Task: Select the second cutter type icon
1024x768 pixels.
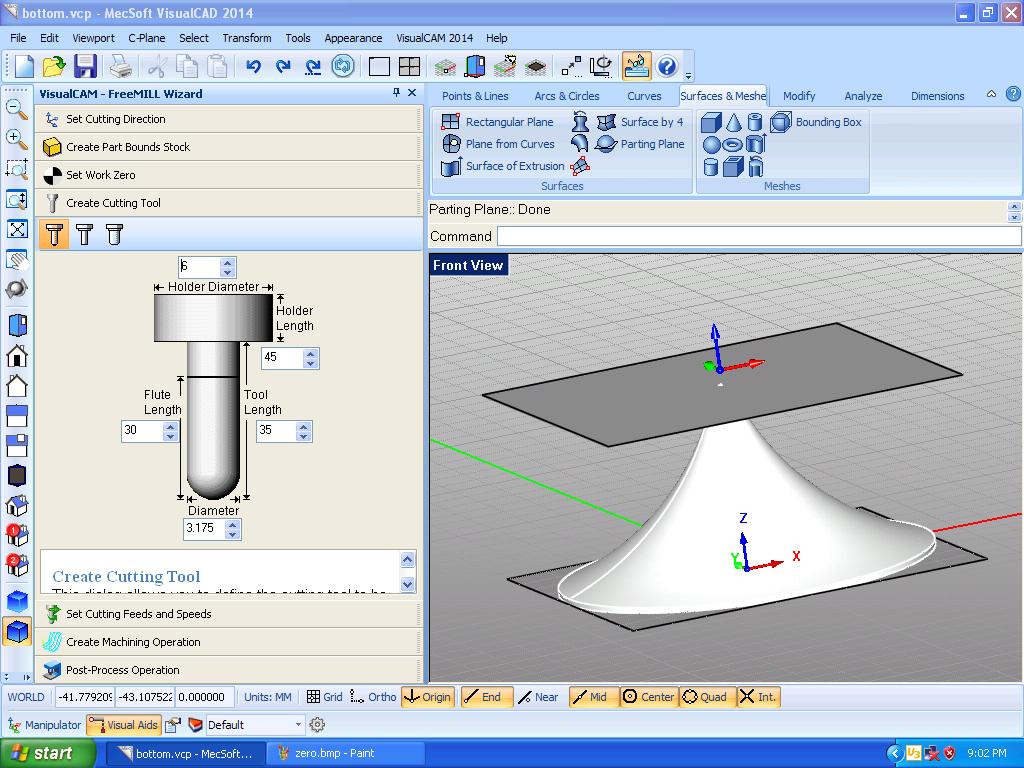Action: click(84, 234)
